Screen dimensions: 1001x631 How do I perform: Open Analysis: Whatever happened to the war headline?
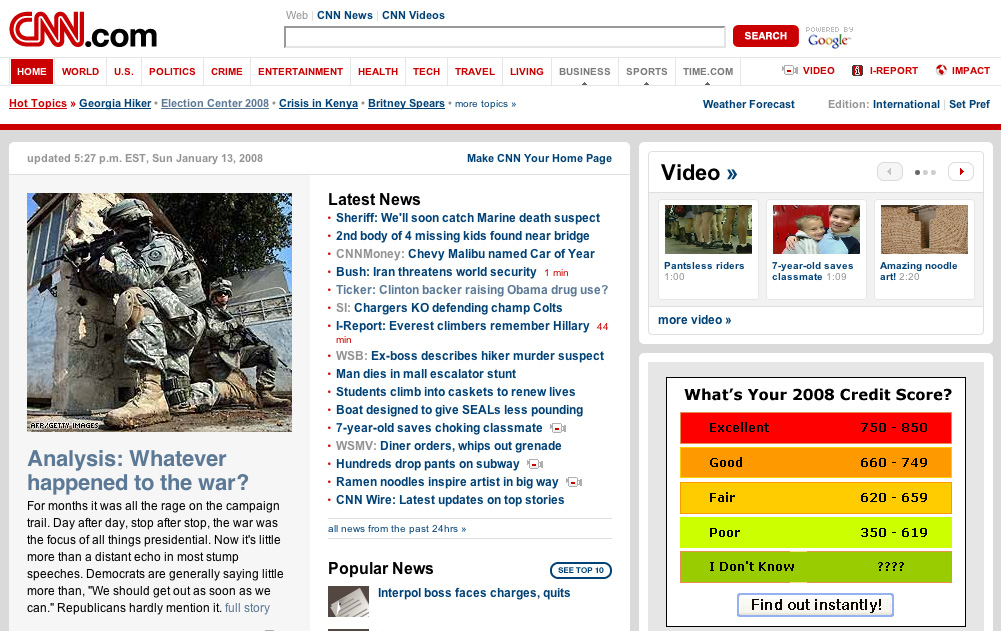tap(138, 471)
